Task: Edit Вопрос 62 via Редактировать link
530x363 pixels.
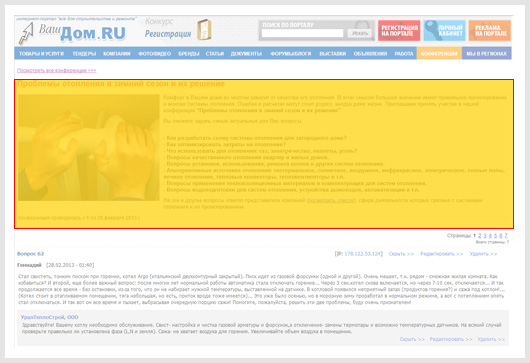Action: point(441,254)
